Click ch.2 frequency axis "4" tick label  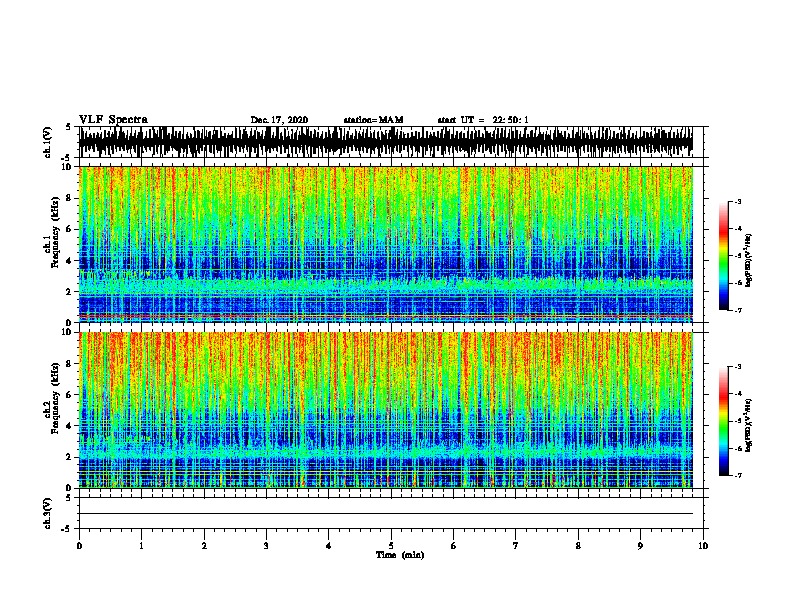click(69, 426)
